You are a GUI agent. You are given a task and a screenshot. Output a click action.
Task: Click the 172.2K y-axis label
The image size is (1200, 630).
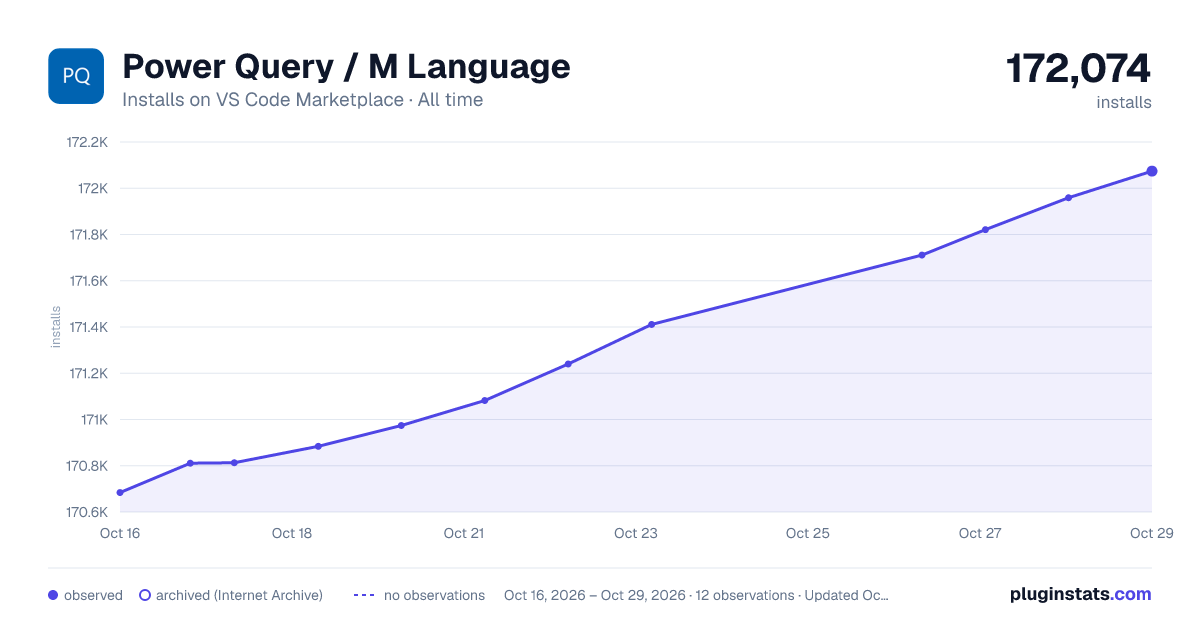(x=87, y=142)
